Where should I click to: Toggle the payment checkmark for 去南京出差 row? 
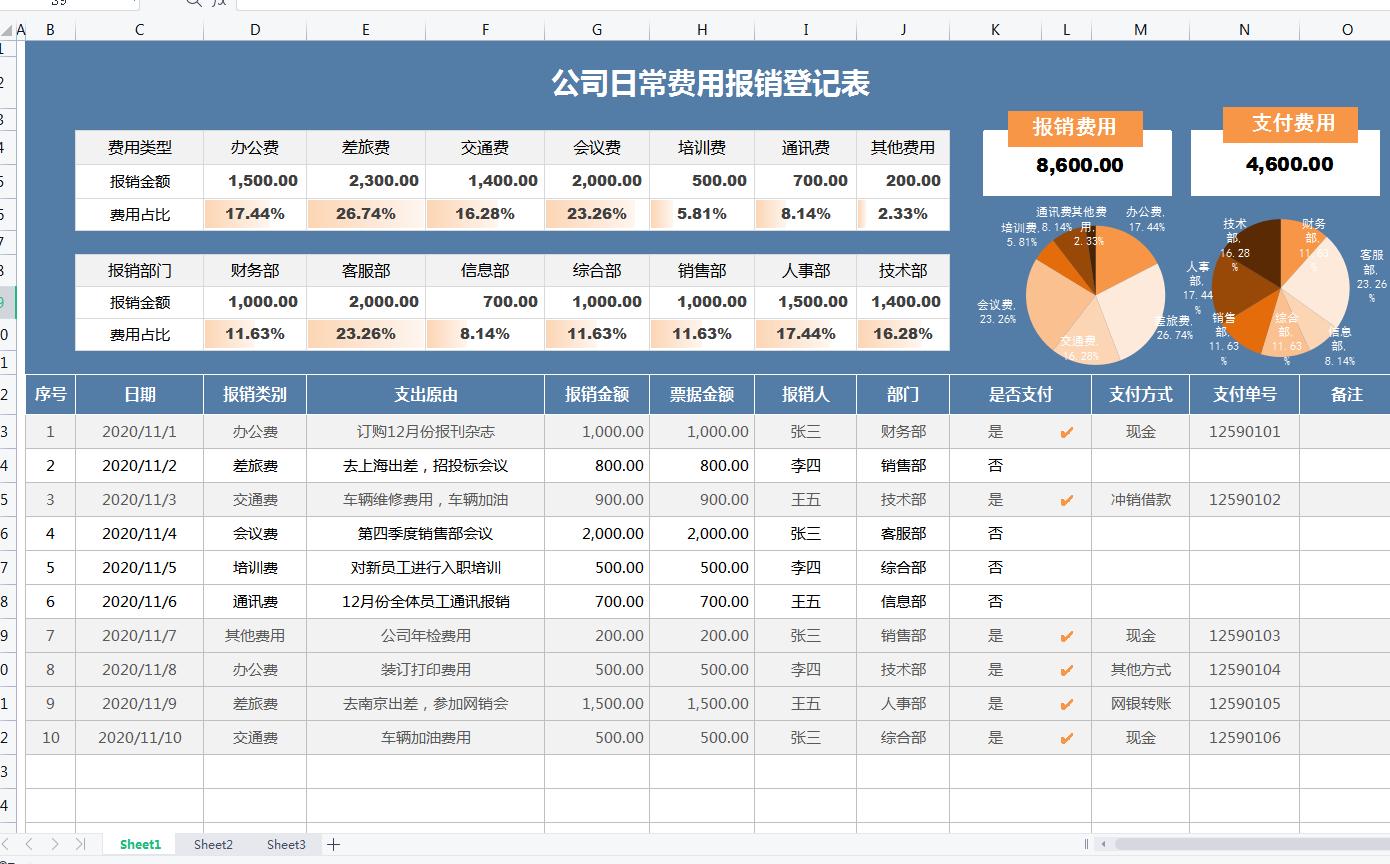coord(1066,703)
